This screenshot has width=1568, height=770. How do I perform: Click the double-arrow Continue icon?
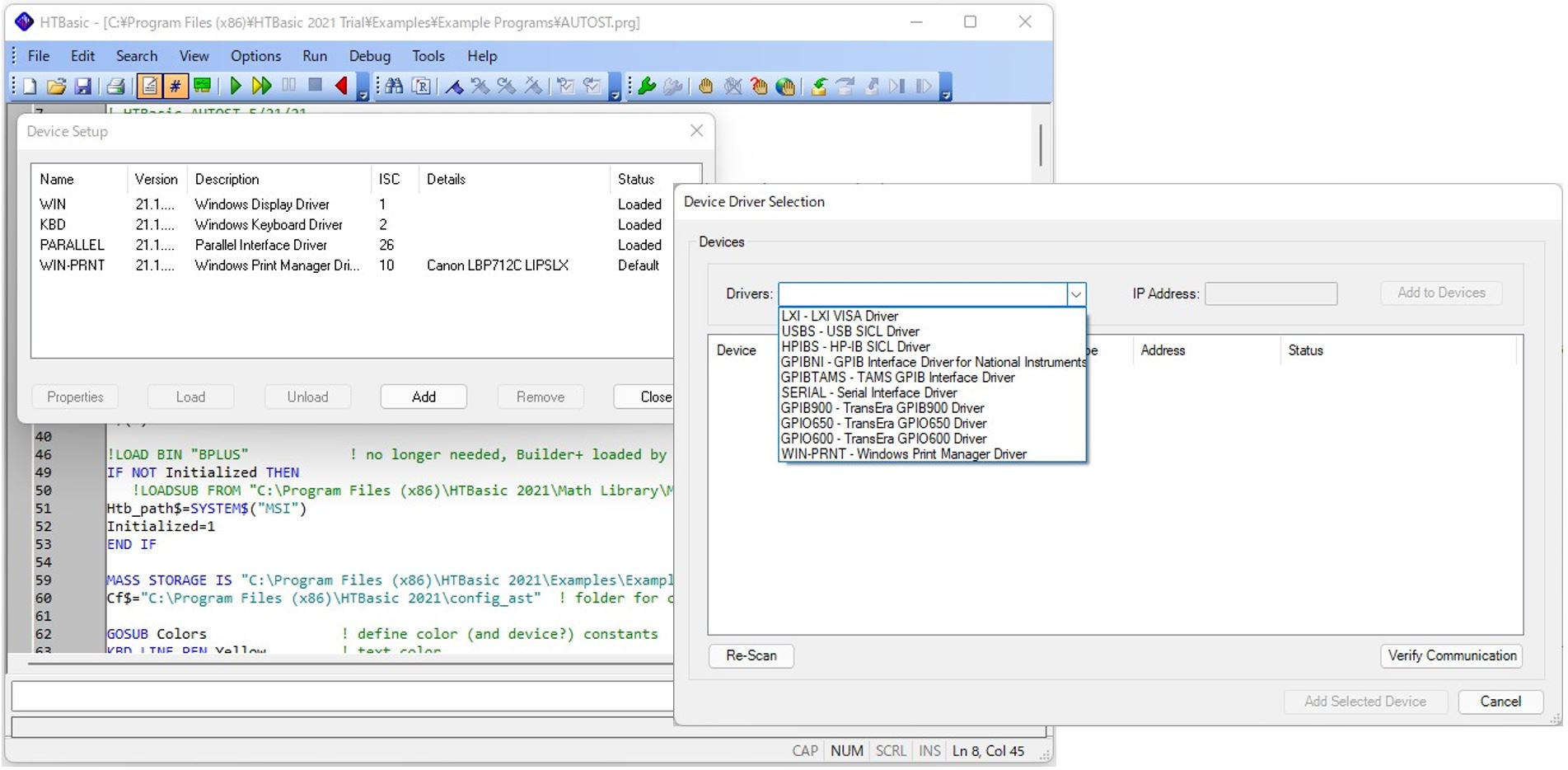tap(262, 86)
